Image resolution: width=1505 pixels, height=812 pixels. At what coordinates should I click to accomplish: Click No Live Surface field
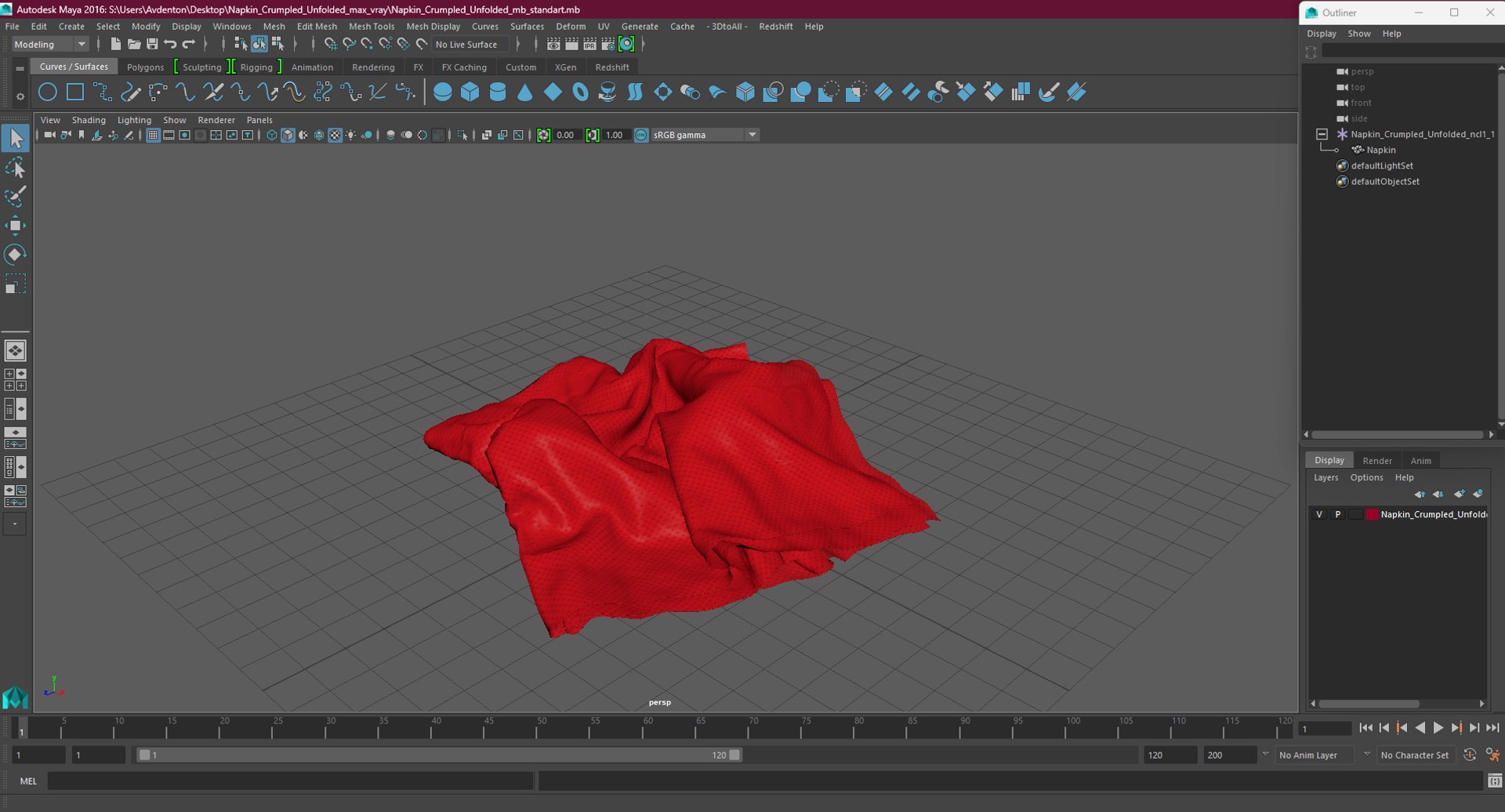coord(470,45)
